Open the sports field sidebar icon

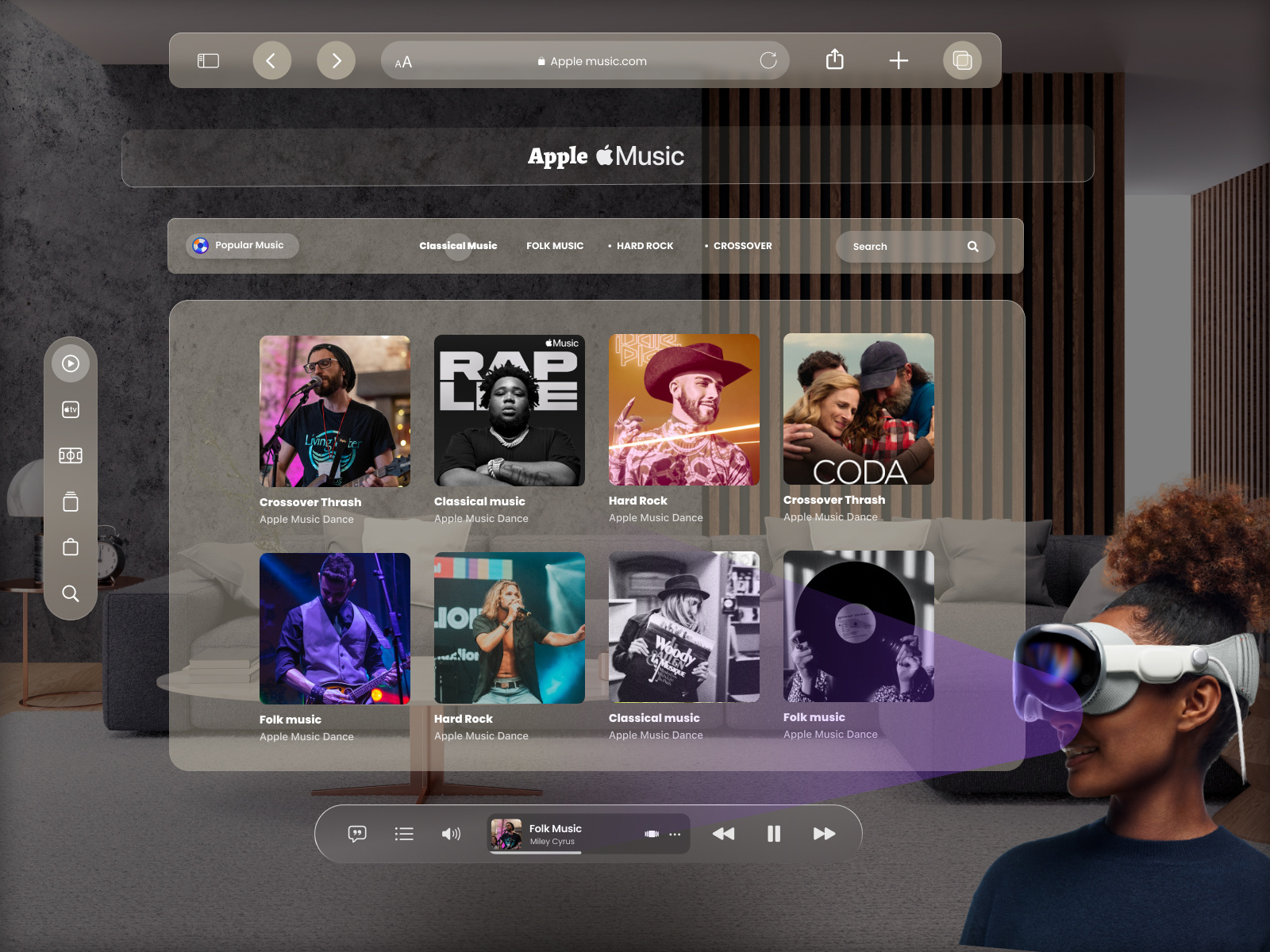pyautogui.click(x=71, y=455)
